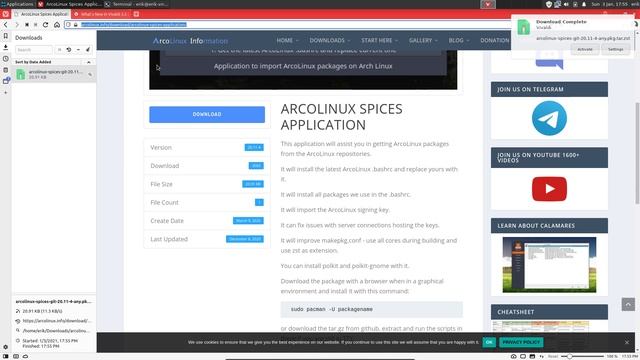Click the blue DOWNLOAD button
The height and width of the screenshot is (360, 640).
pyautogui.click(x=207, y=114)
